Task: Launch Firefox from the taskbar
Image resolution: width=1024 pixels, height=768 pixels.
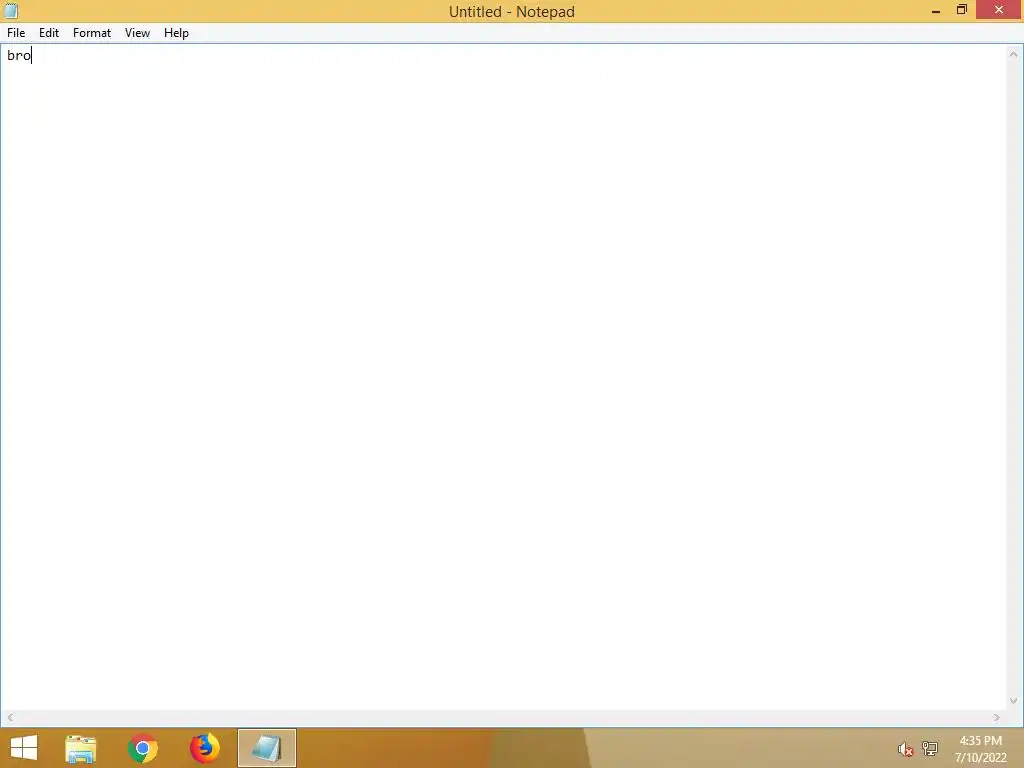Action: coord(204,748)
